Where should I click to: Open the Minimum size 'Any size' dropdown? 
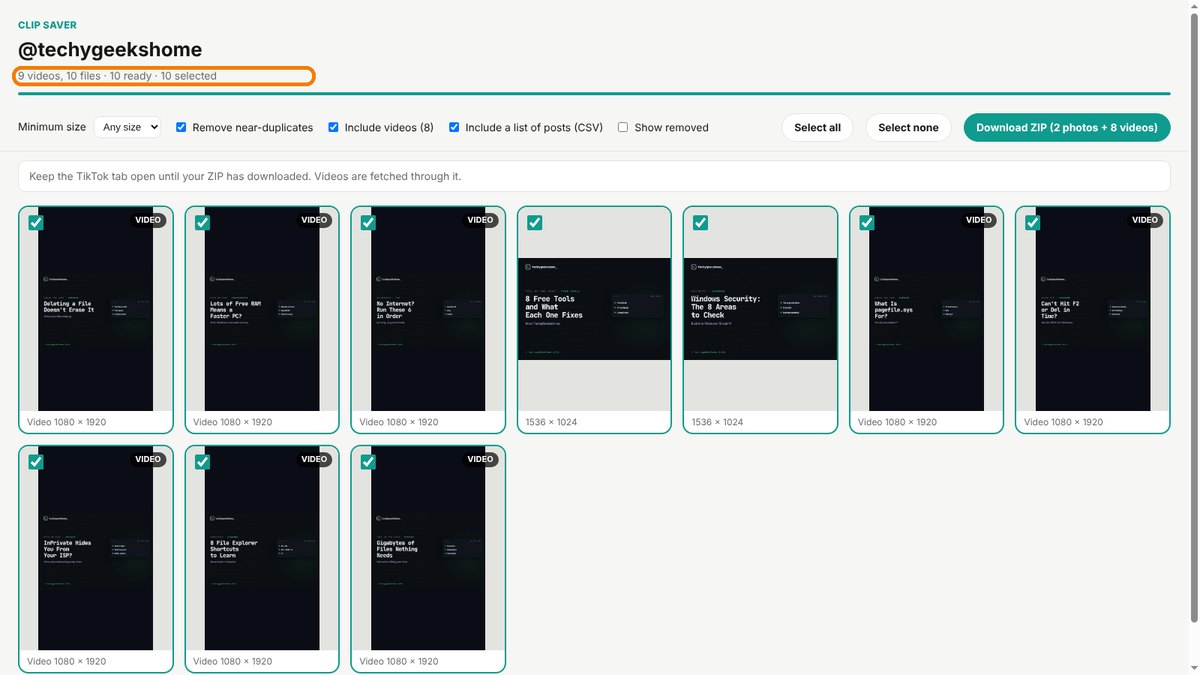coord(128,127)
